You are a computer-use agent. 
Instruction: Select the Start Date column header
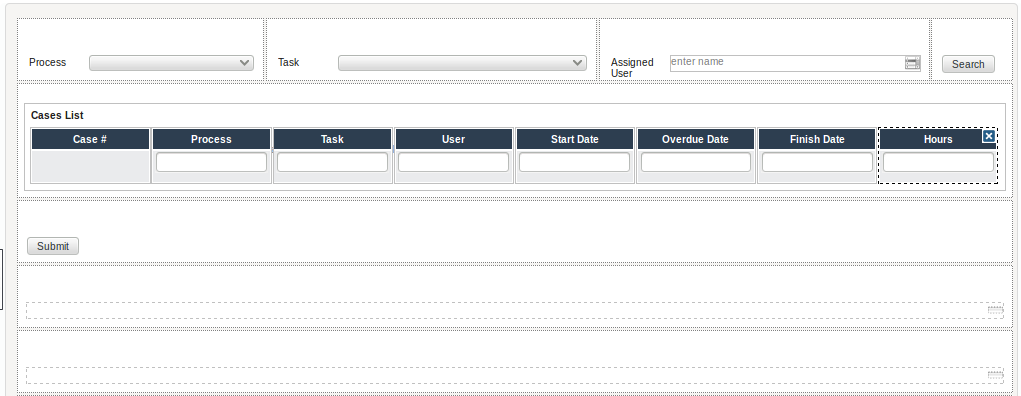click(574, 139)
